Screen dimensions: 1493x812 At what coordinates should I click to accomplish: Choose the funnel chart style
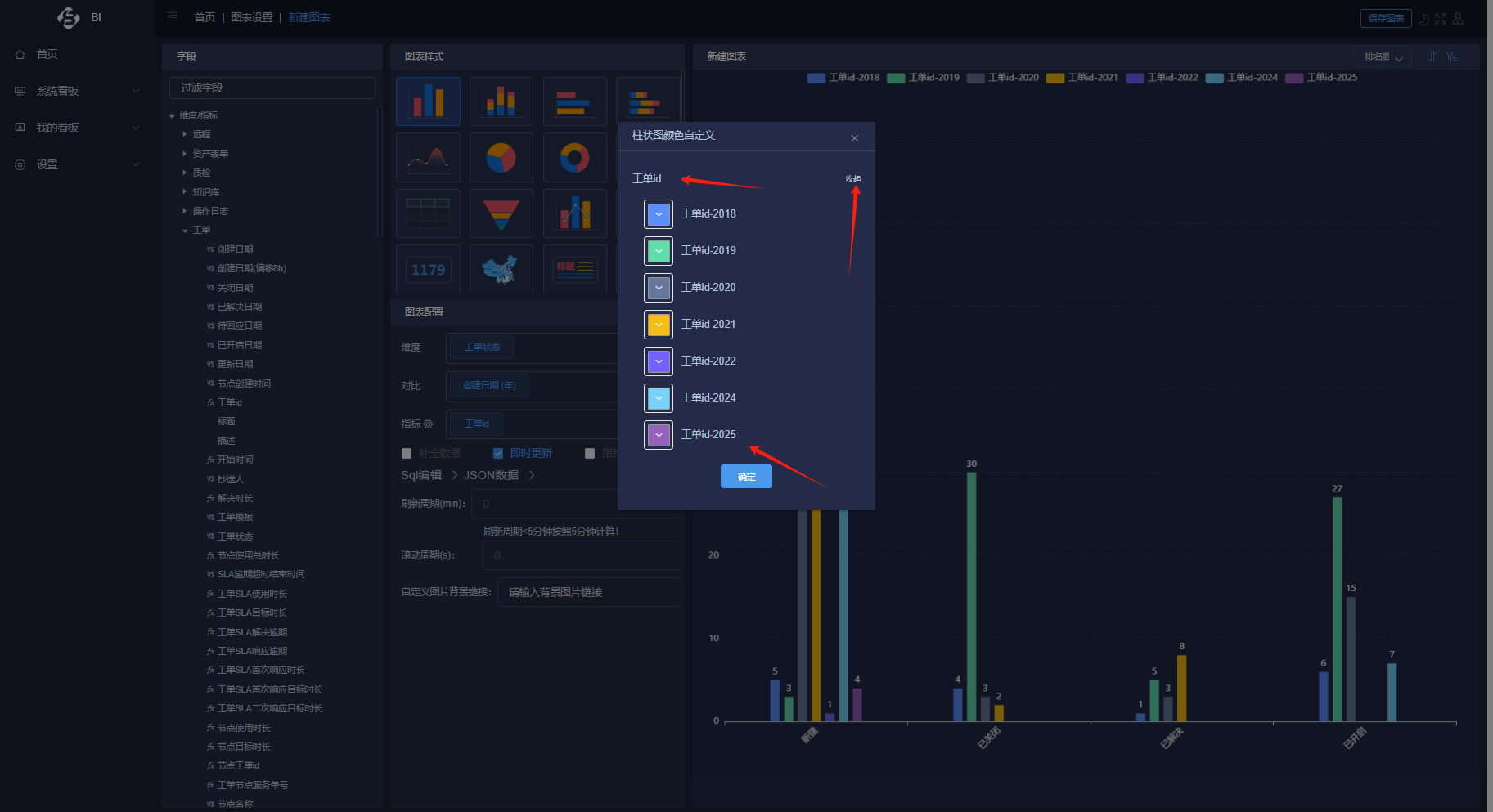[501, 213]
